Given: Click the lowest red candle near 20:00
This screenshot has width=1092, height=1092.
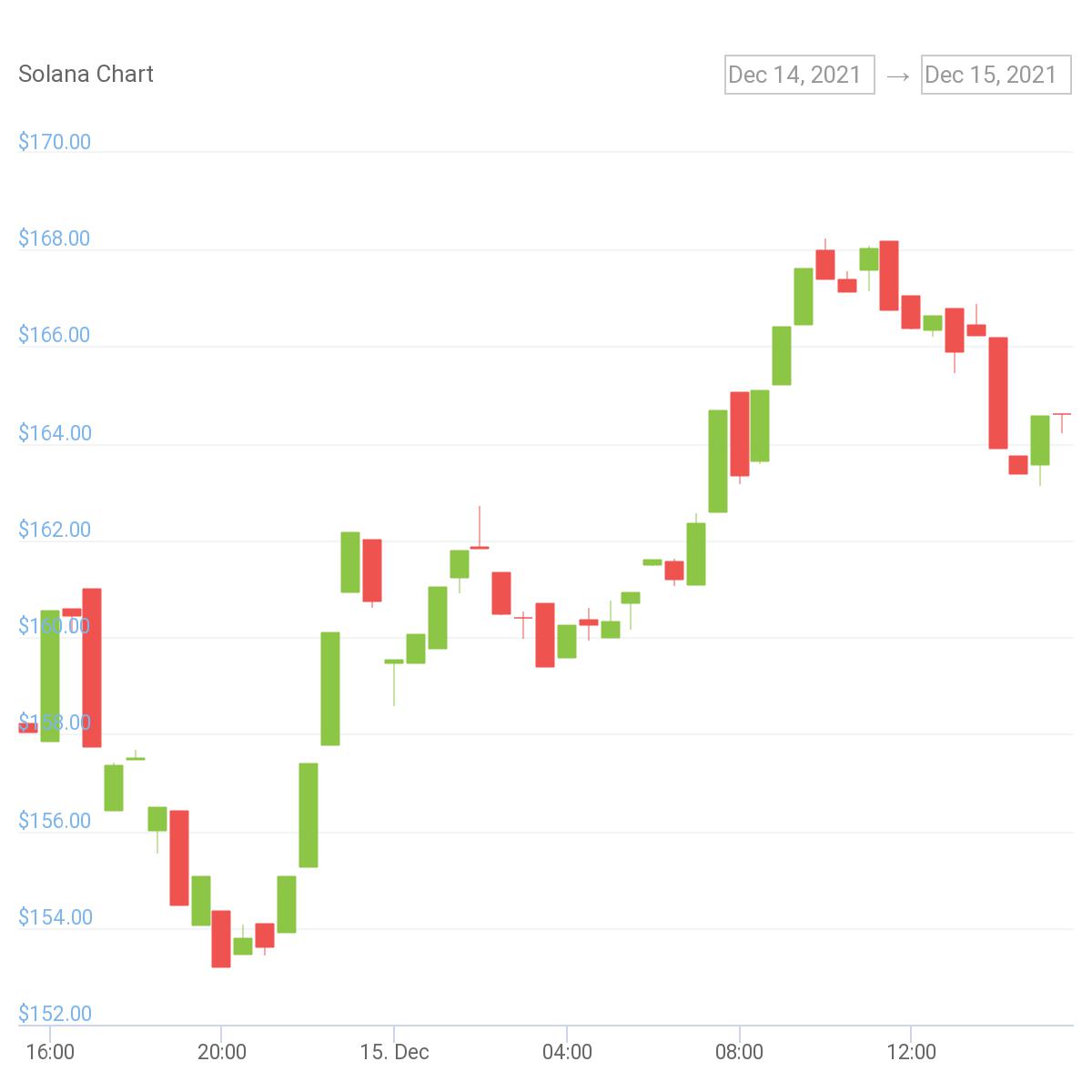Looking at the screenshot, I should click(221, 939).
